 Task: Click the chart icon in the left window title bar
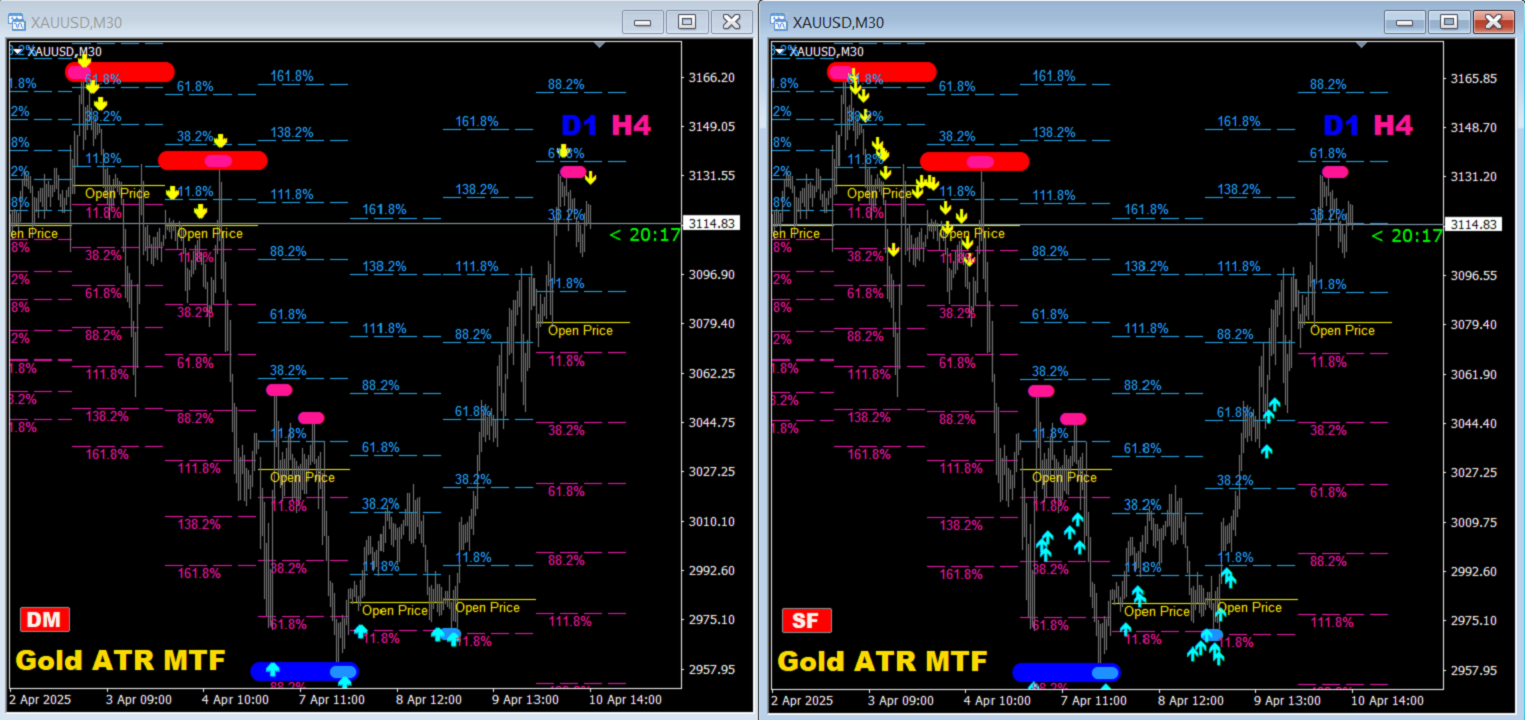(17, 22)
